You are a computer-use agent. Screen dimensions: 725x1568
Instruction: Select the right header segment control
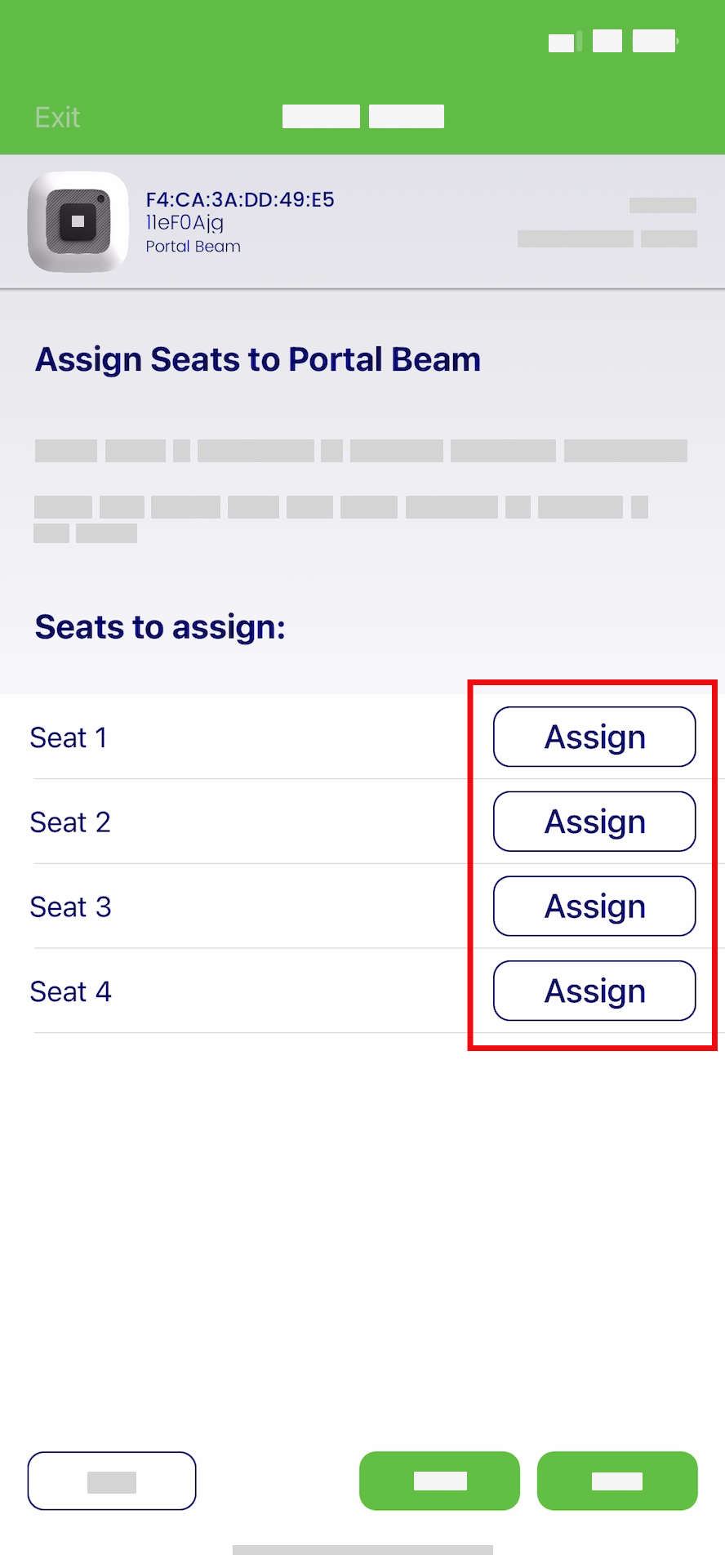coord(406,116)
